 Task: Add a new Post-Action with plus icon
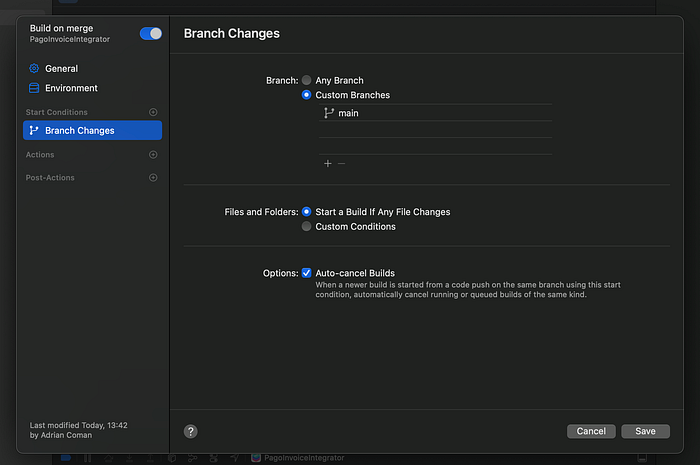pyautogui.click(x=153, y=178)
